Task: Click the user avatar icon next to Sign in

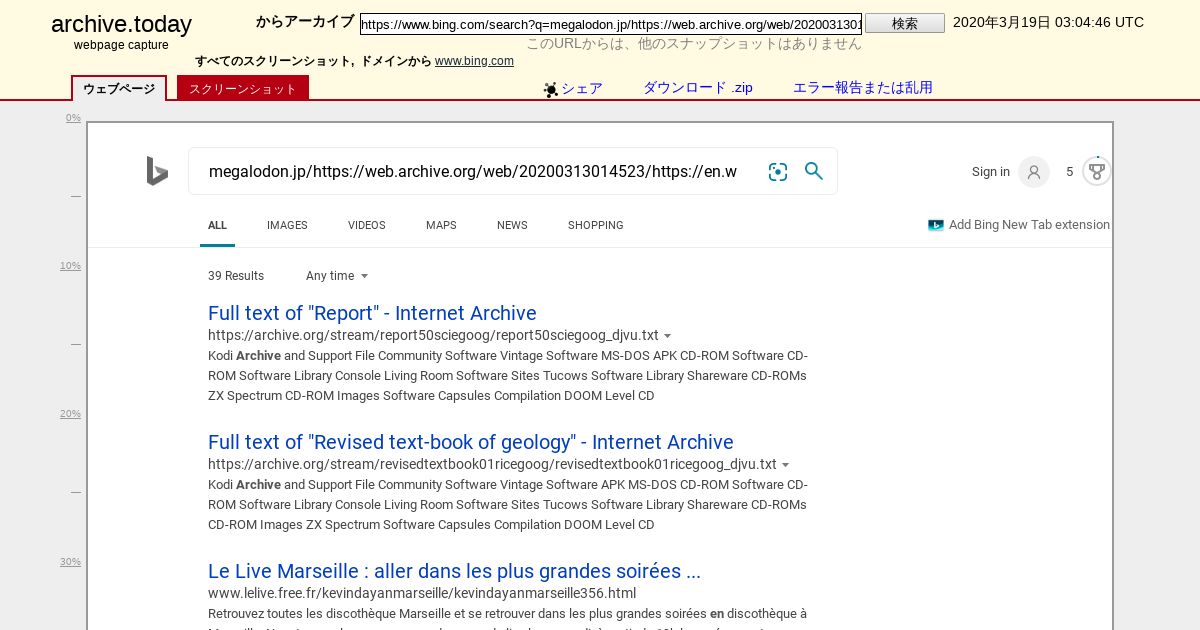Action: (1034, 172)
